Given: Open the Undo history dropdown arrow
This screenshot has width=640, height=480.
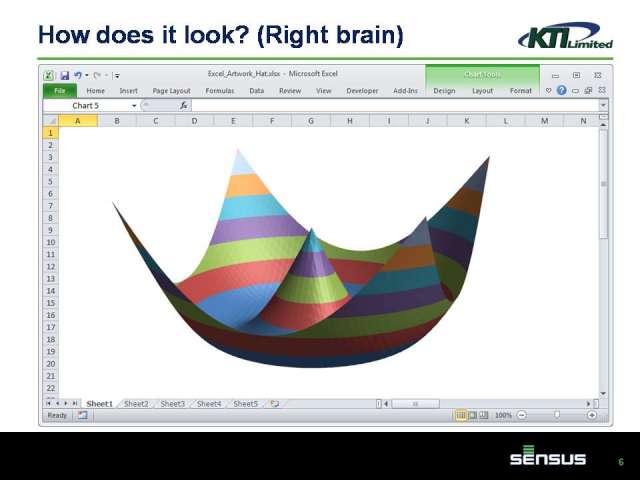Looking at the screenshot, I should [87, 75].
